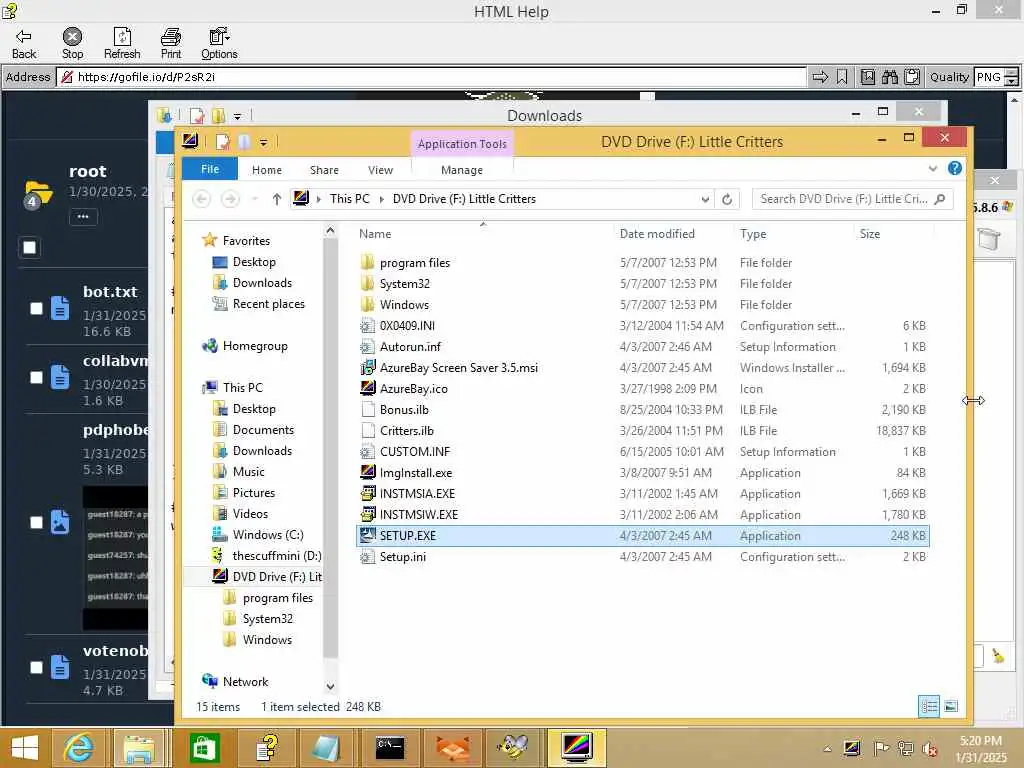Click the navigation pane scrollbar down arrow
The width and height of the screenshot is (1024, 768).
(x=330, y=686)
